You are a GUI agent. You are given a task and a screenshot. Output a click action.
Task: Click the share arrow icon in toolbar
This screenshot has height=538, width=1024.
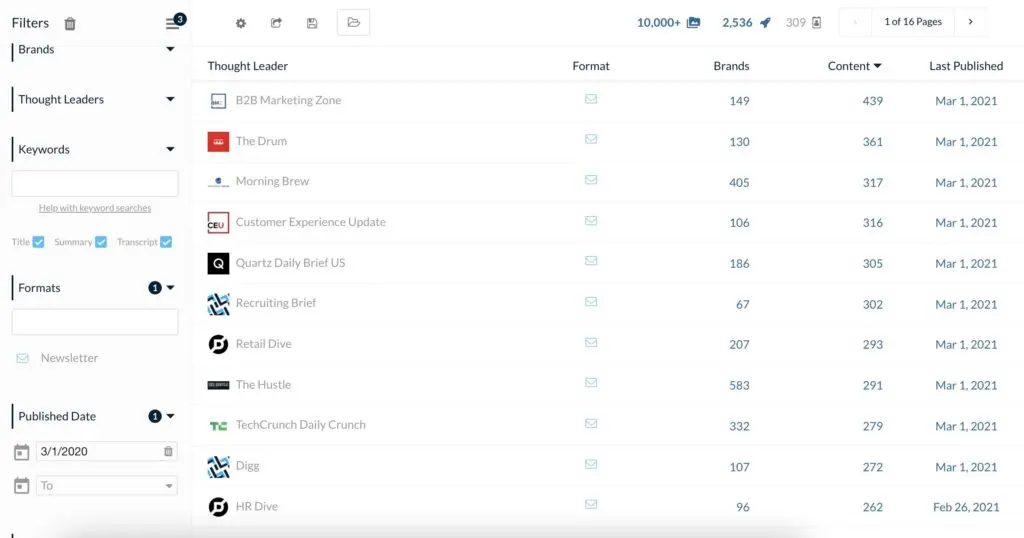(276, 23)
